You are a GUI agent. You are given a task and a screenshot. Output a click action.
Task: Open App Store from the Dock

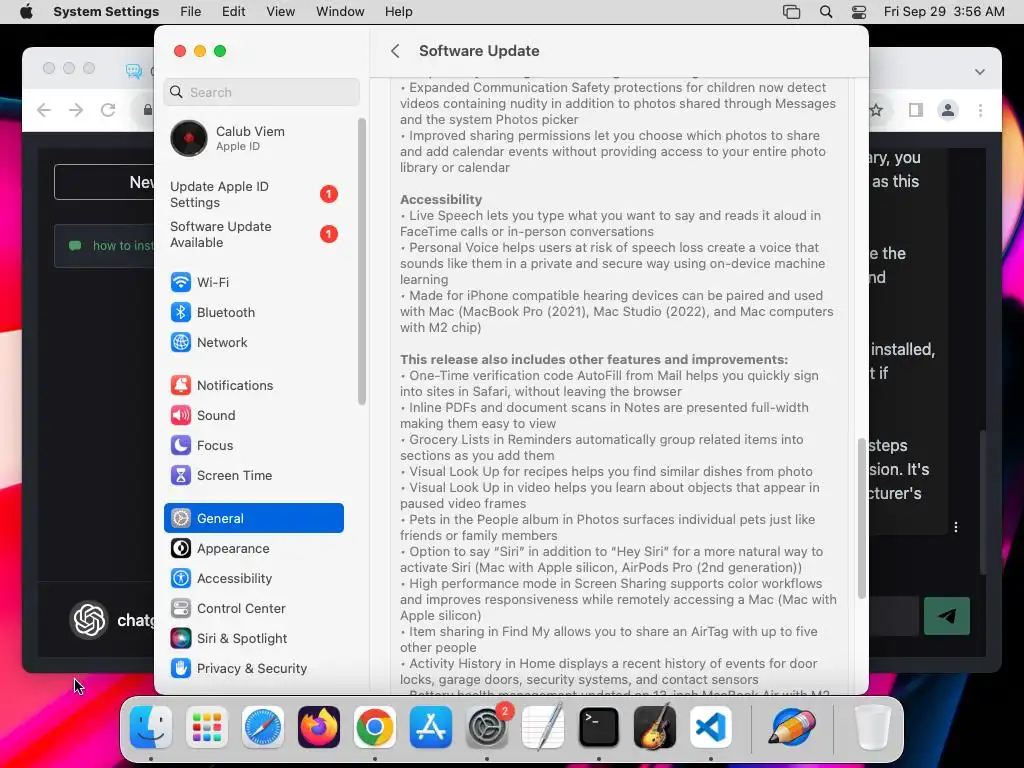[431, 727]
